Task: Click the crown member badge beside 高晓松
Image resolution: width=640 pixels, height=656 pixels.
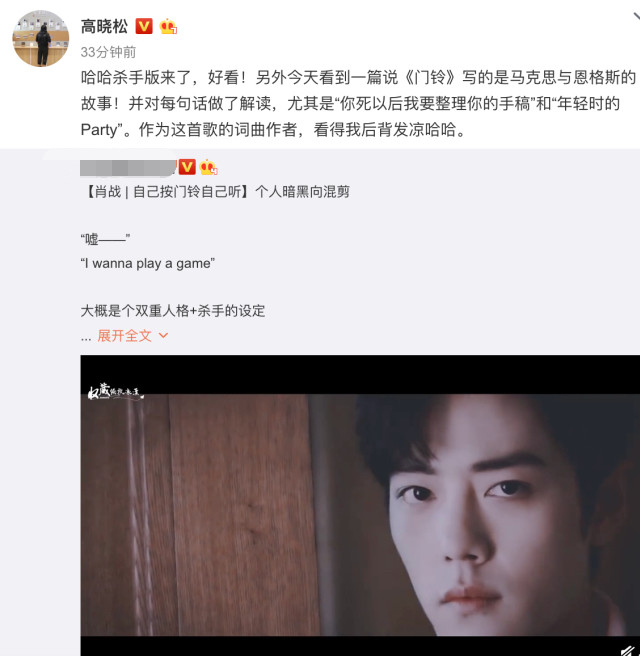Action: (168, 26)
